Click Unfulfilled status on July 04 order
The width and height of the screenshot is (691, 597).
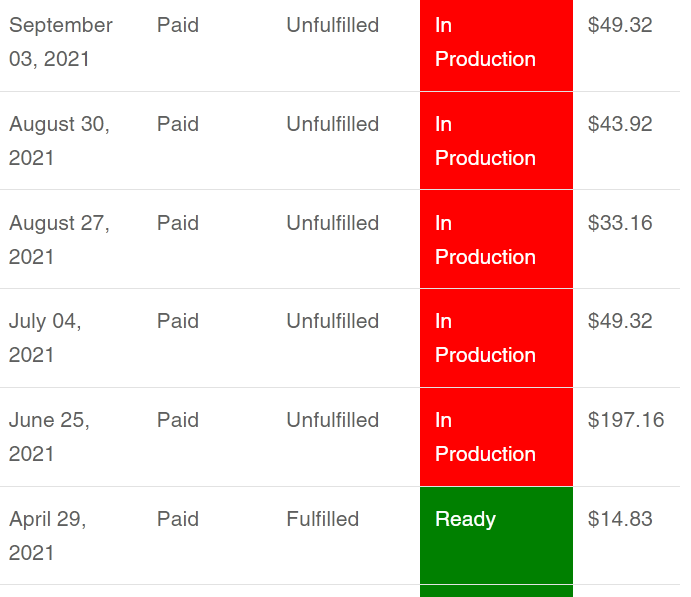pyautogui.click(x=333, y=321)
